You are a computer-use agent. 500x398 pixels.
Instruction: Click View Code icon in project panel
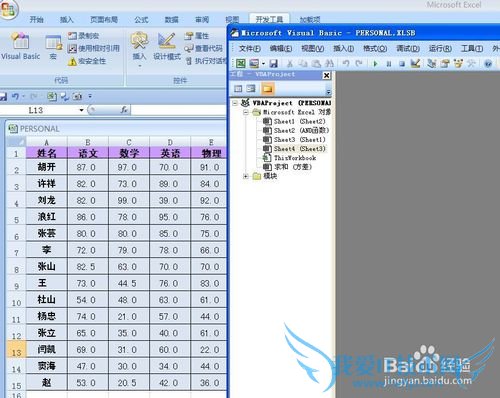(238, 89)
